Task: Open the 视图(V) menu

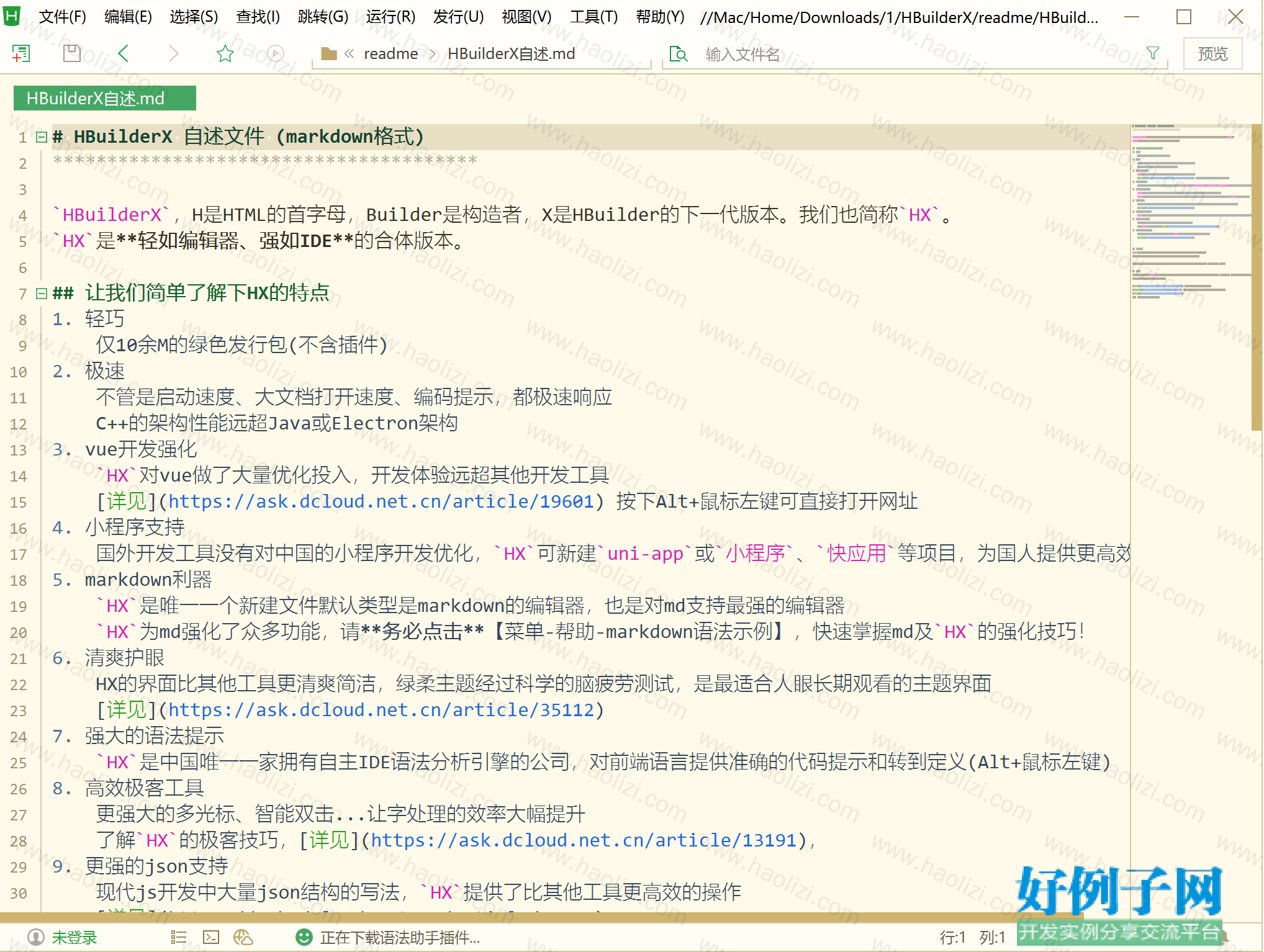Action: pos(526,17)
